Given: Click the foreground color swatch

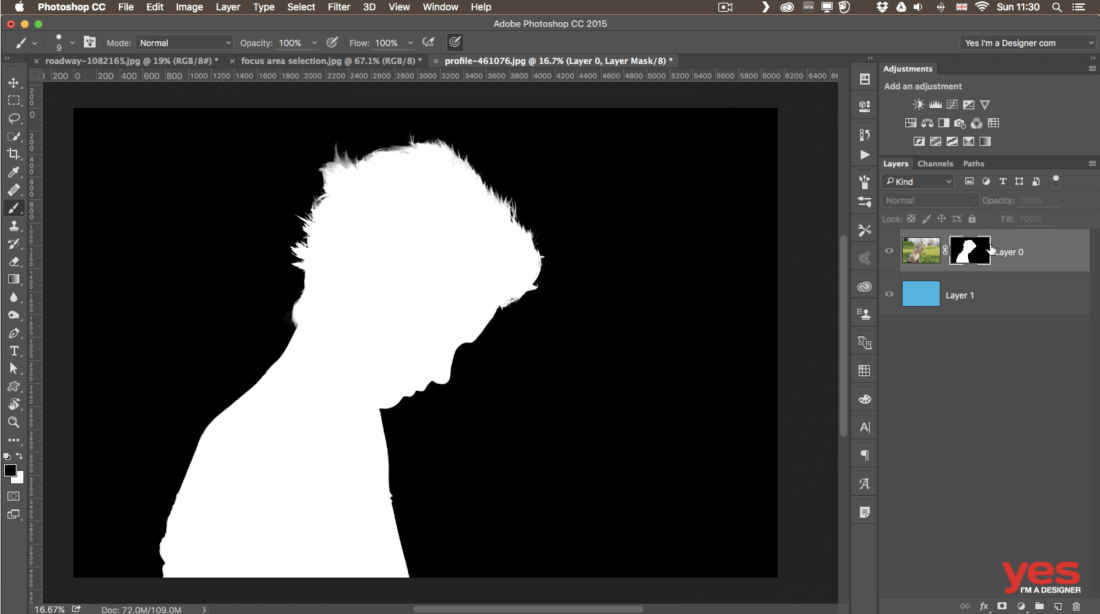Looking at the screenshot, I should (x=10, y=470).
